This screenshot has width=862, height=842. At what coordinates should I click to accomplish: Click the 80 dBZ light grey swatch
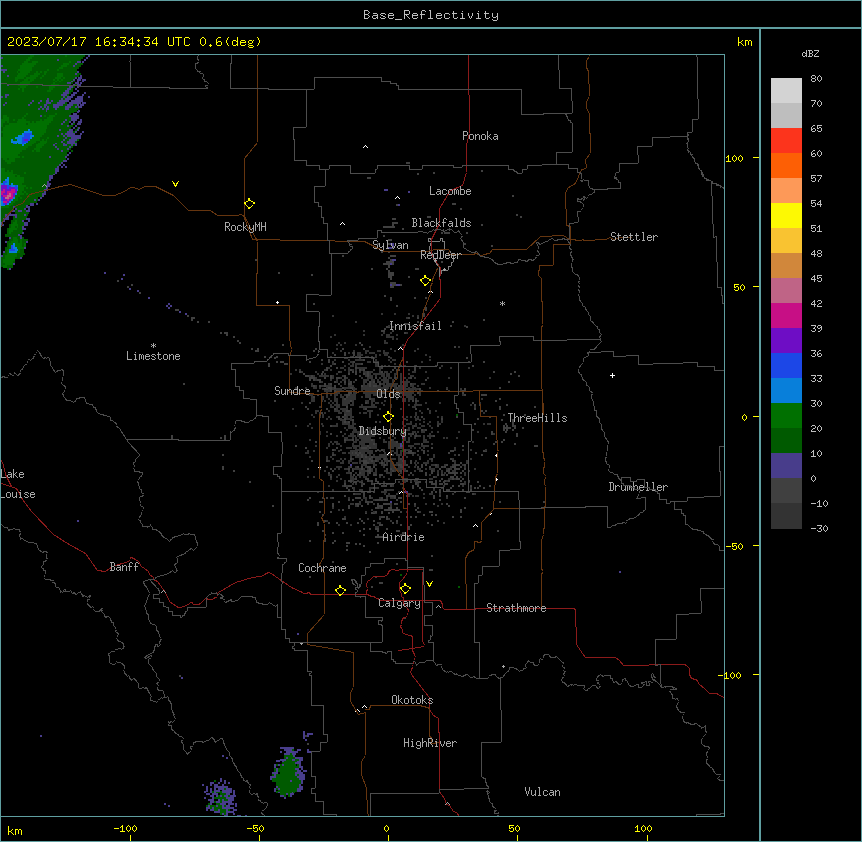(786, 91)
